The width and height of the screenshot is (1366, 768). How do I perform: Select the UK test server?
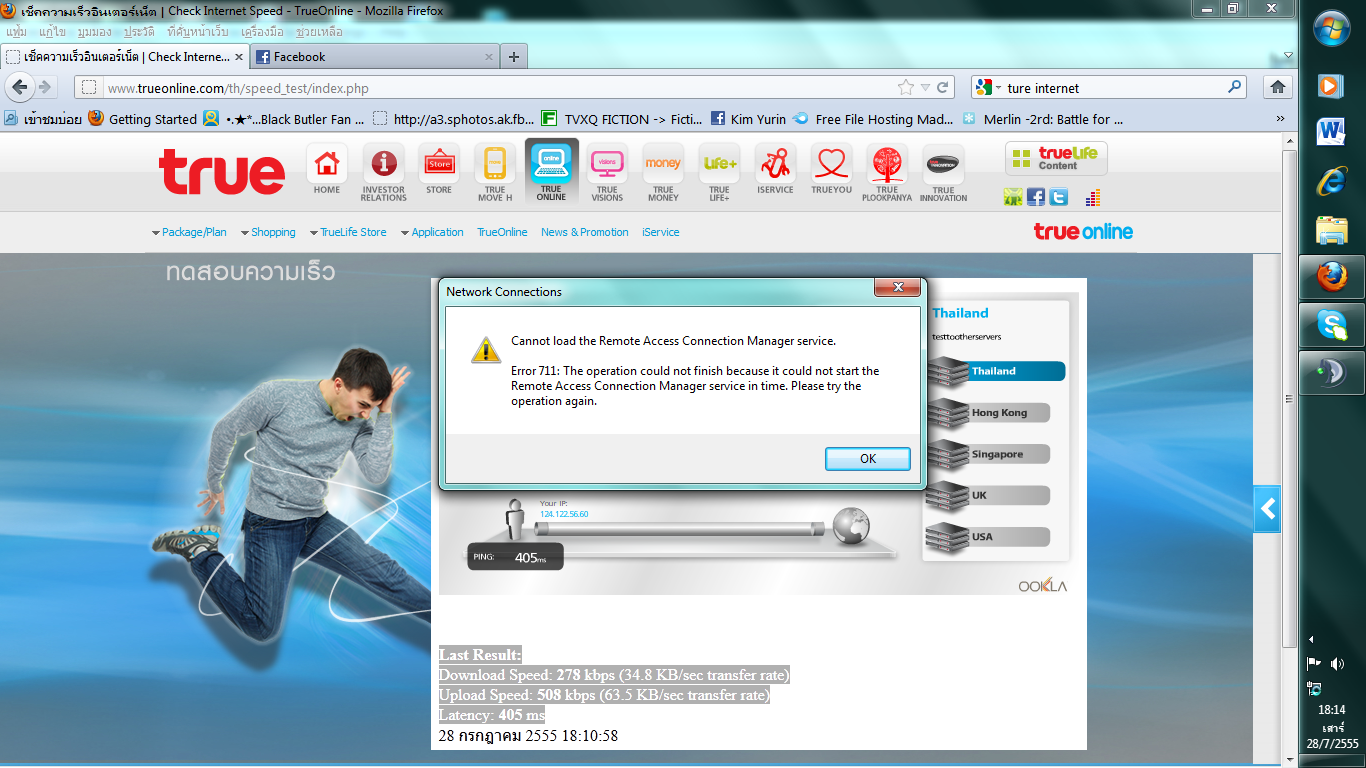click(988, 495)
